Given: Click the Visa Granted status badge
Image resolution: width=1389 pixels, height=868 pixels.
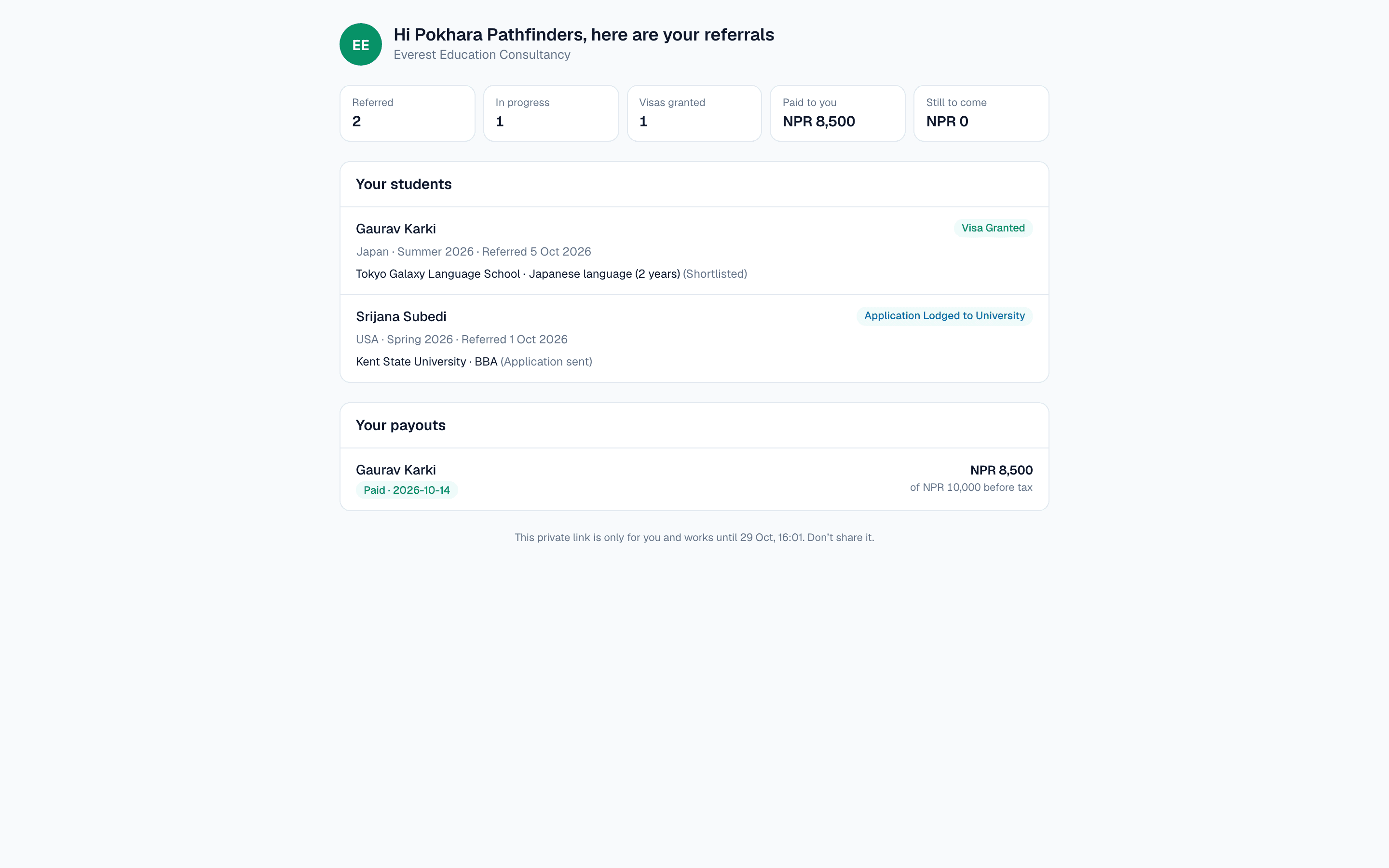Looking at the screenshot, I should click(993, 228).
